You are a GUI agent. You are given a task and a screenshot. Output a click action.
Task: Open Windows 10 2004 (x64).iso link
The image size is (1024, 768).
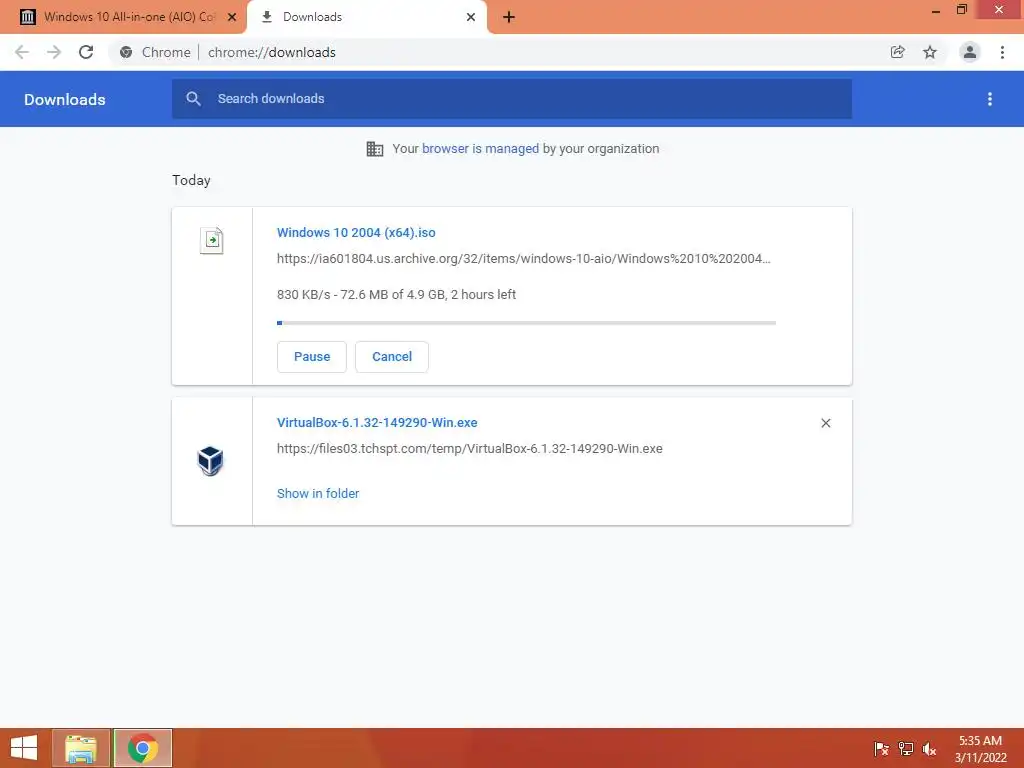[x=356, y=232]
